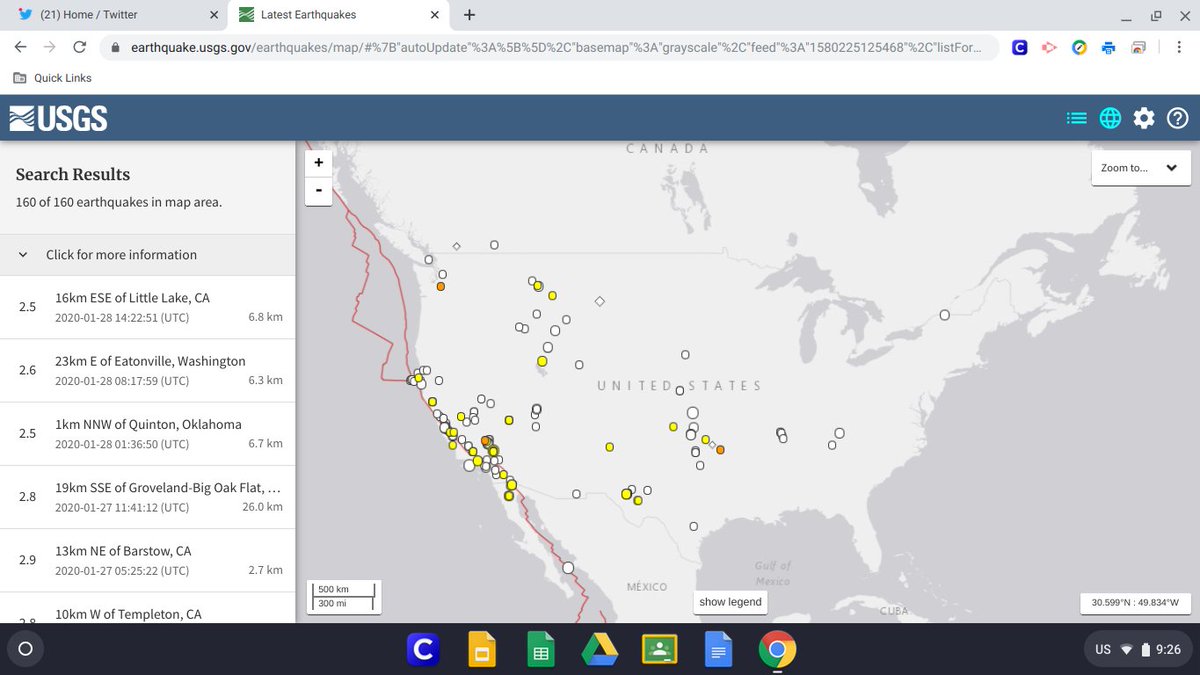Click the earthquake marker near Lake Ontario
The width and height of the screenshot is (1200, 675).
click(x=944, y=315)
